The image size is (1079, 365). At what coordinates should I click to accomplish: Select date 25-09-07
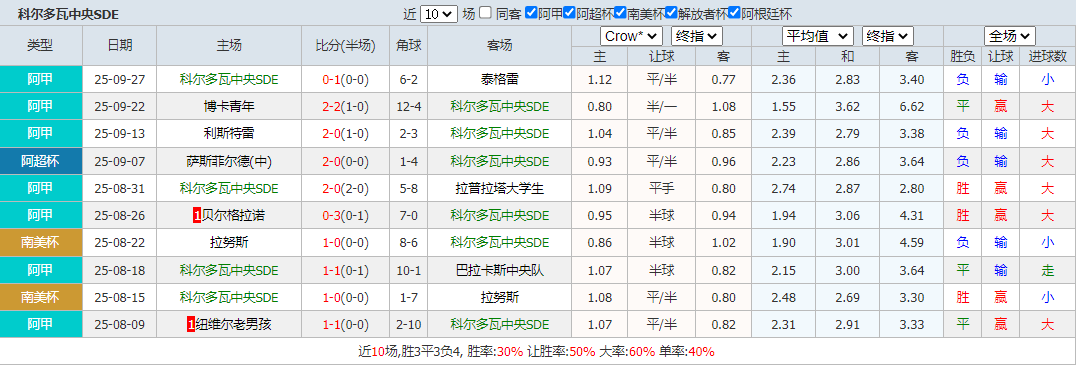(120, 162)
